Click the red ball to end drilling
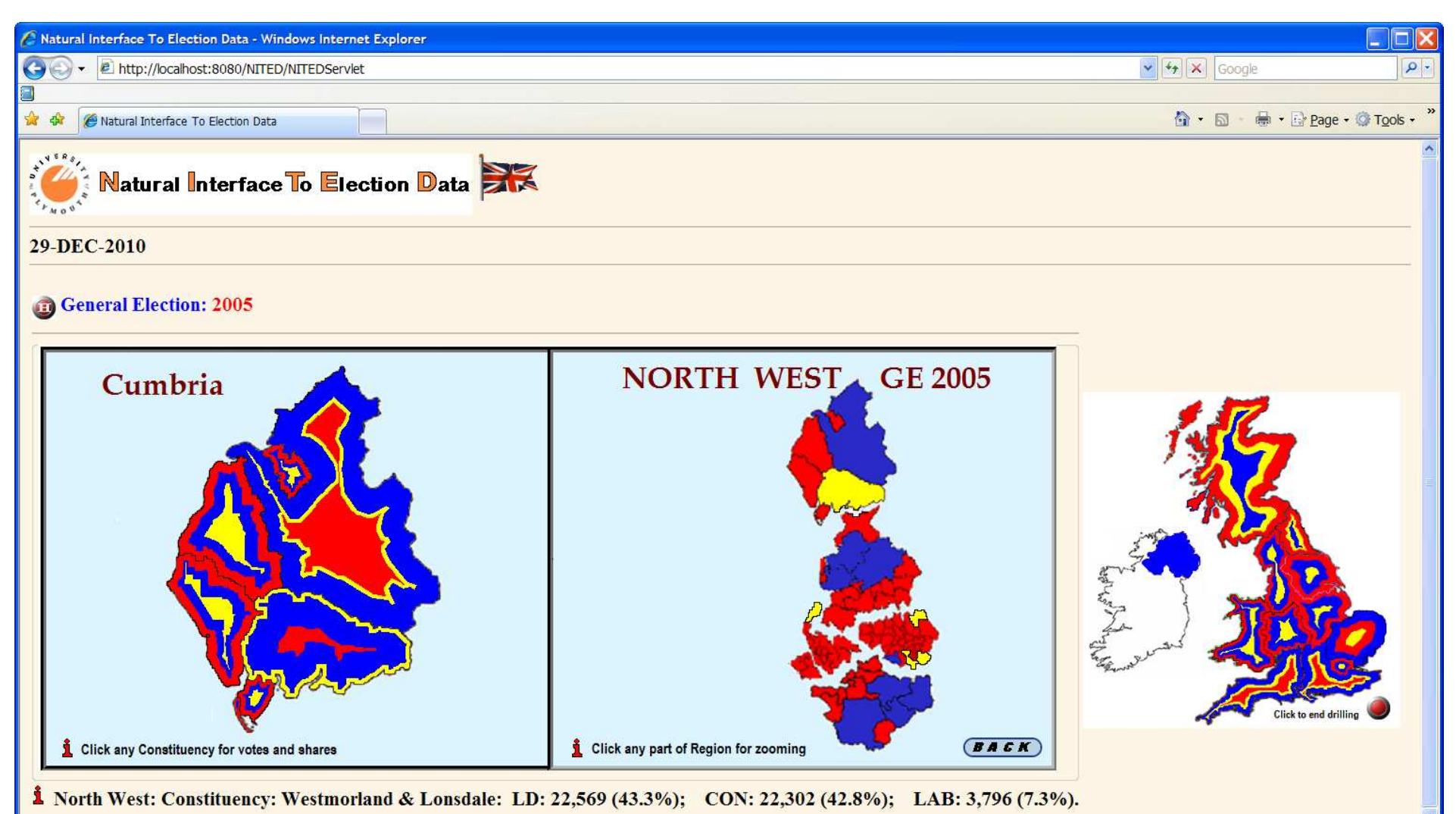 1379,708
